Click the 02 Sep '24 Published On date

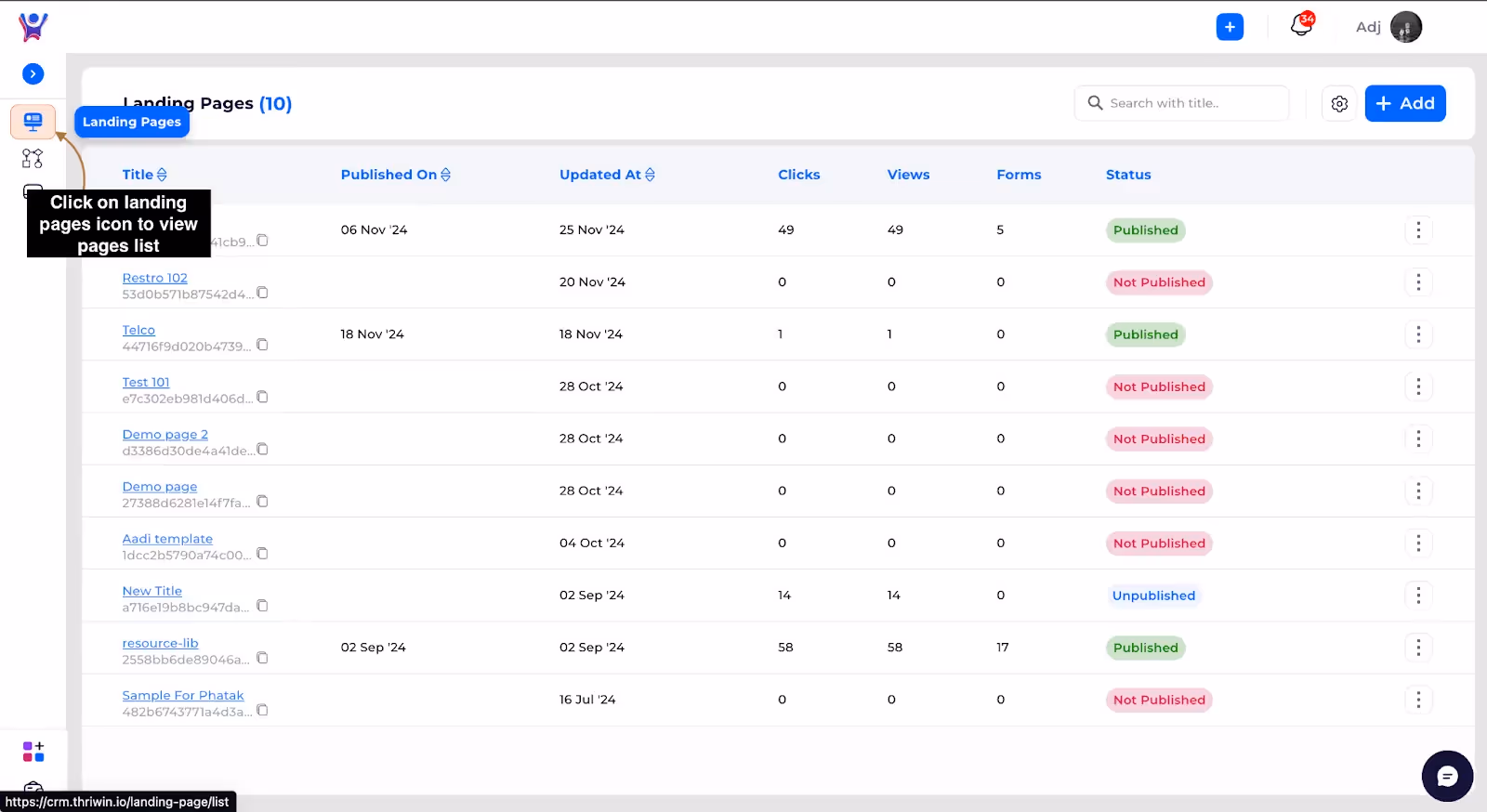coord(373,647)
